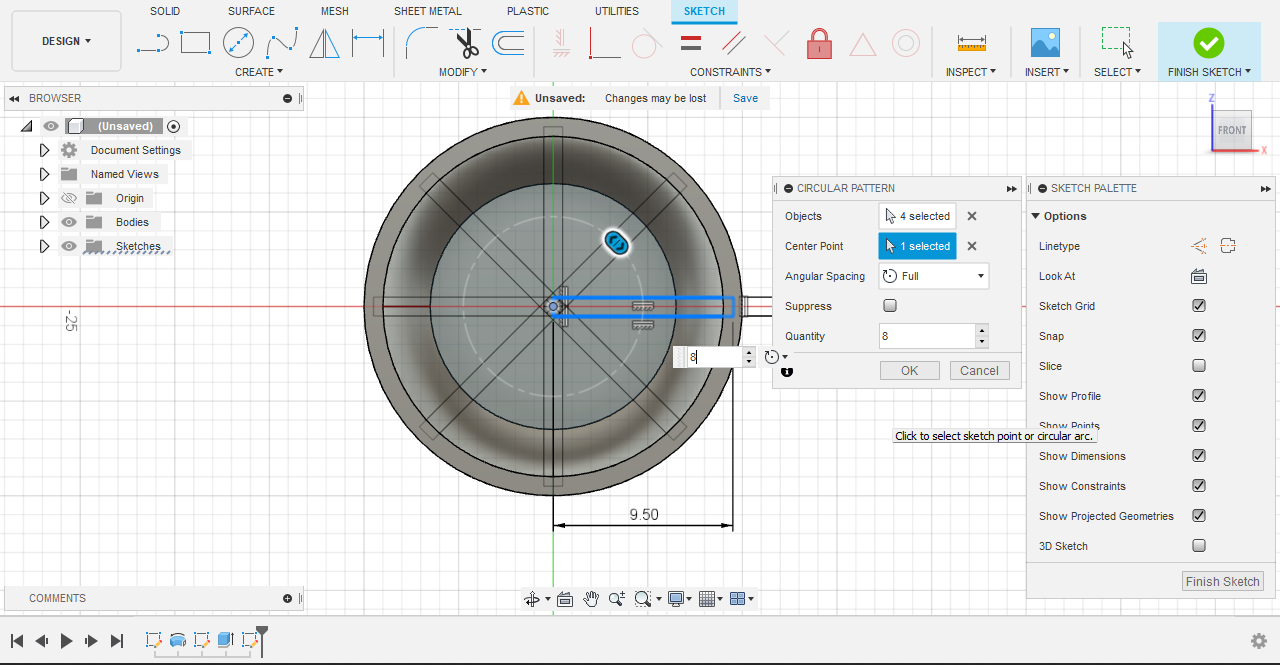
Task: Select the Fillet tool in Modify
Action: pyautogui.click(x=421, y=43)
